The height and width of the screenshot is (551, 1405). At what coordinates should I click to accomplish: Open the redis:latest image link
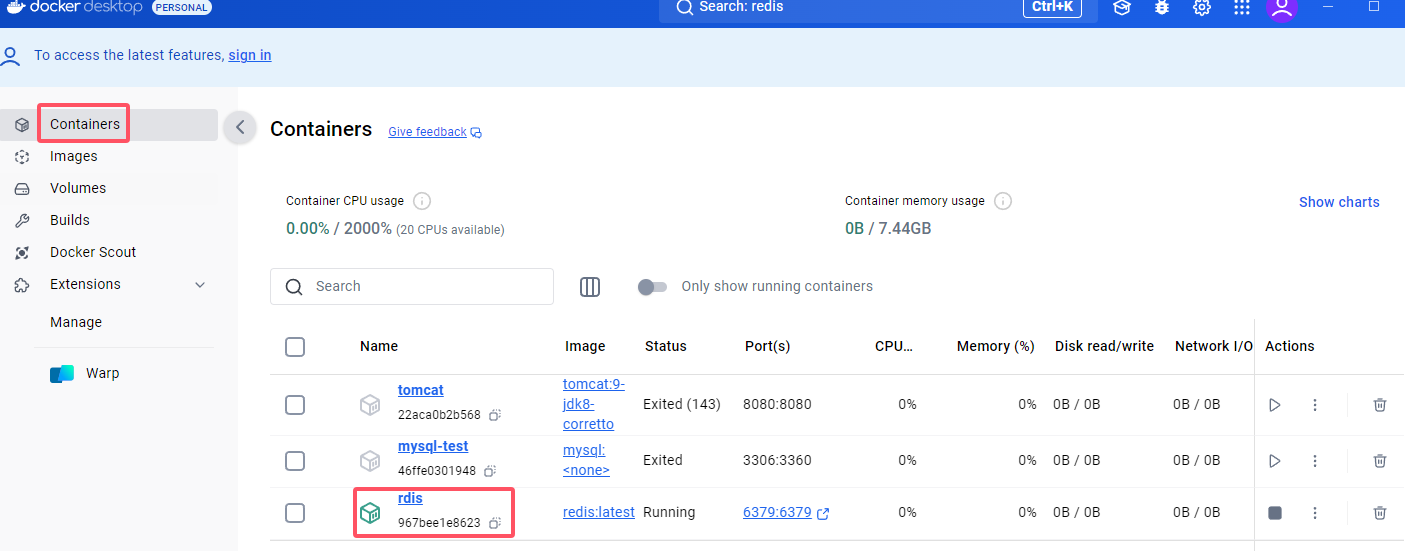(599, 512)
